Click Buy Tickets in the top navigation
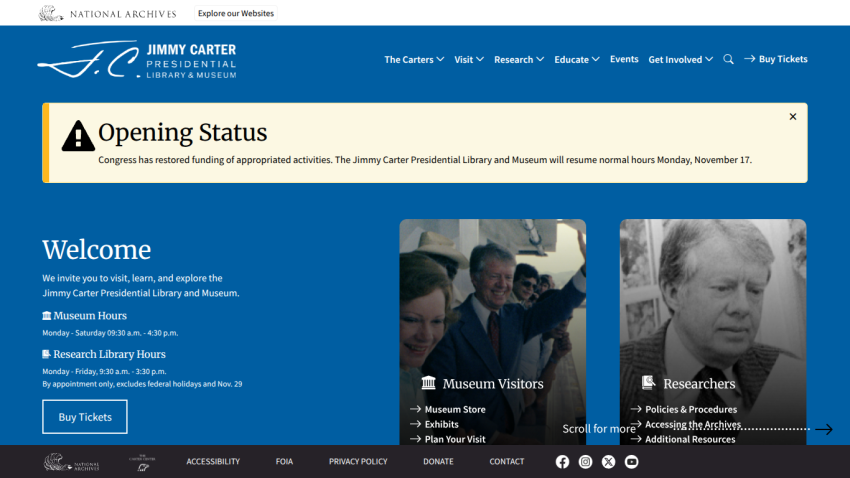This screenshot has width=850, height=478. point(776,59)
